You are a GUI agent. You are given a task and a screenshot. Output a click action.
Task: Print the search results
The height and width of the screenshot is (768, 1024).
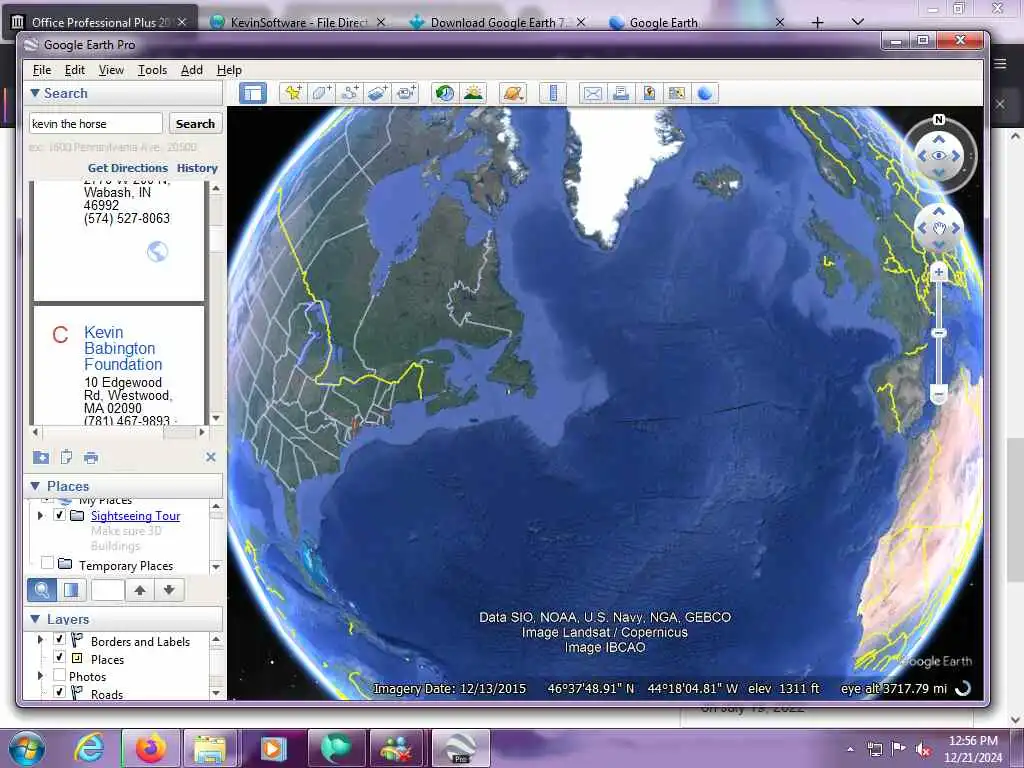pos(91,457)
